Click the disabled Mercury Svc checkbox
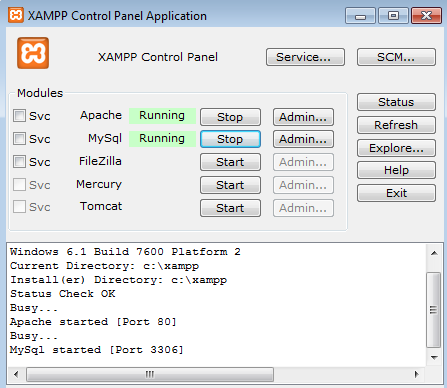Screen dimensions: 447x388 click(19, 184)
